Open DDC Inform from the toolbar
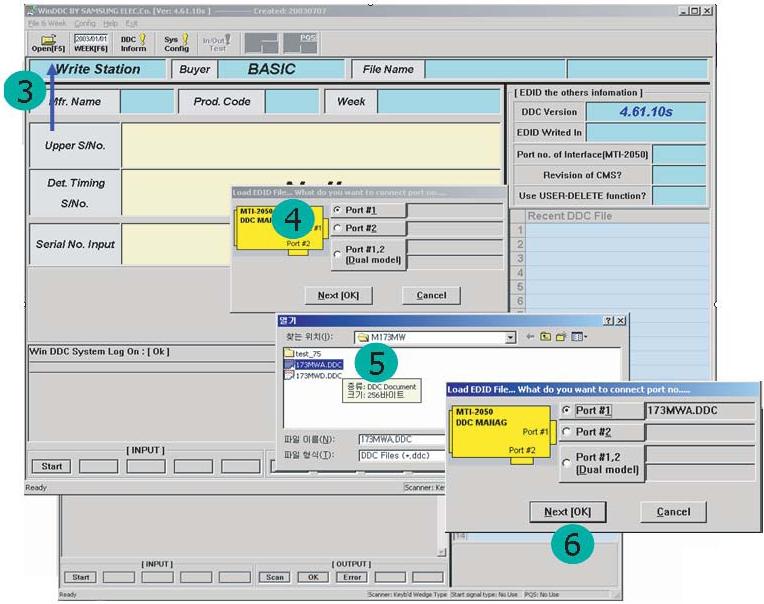The image size is (764, 604). point(133,43)
